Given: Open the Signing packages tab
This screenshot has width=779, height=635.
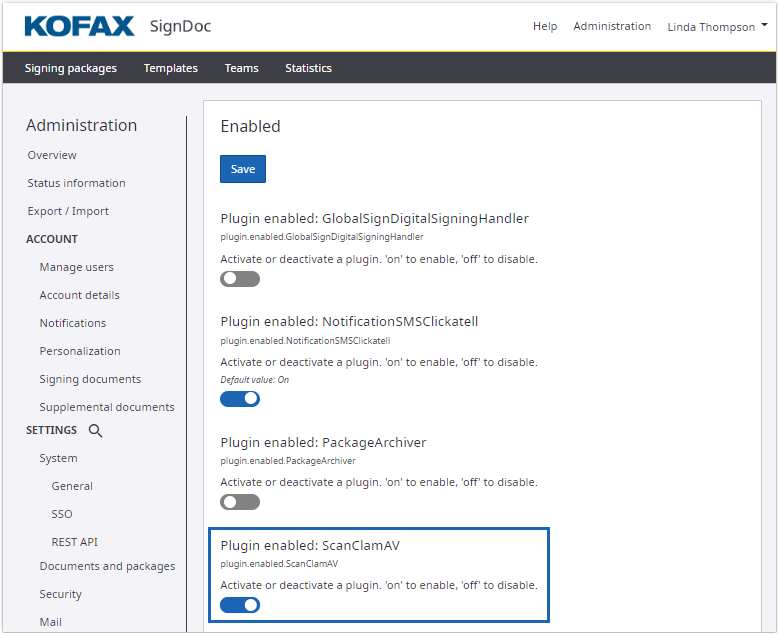Looking at the screenshot, I should click(x=71, y=68).
